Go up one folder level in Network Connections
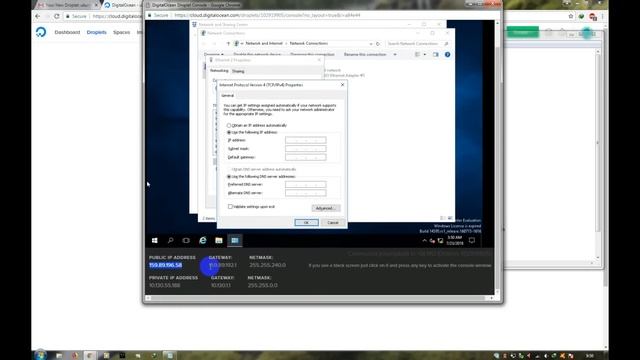The height and width of the screenshot is (360, 640). pos(228,44)
